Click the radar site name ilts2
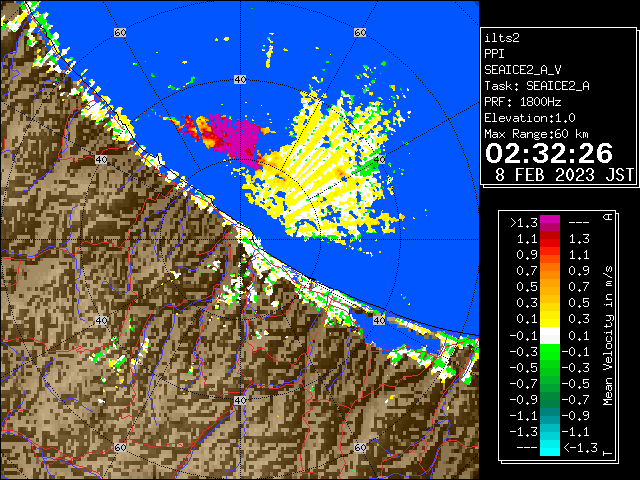Screen dimensions: 640x480 502,38
